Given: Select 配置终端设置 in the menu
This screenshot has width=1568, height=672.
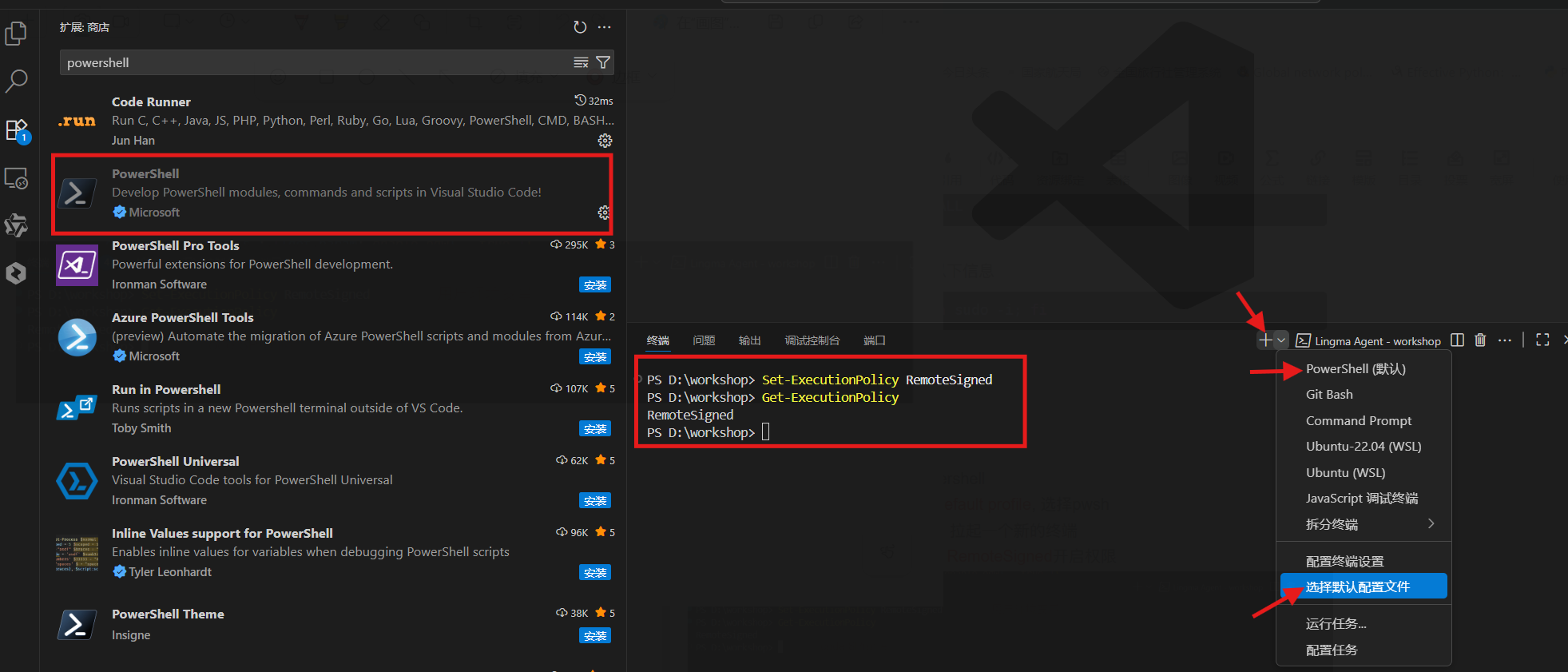Looking at the screenshot, I should point(1364,562).
